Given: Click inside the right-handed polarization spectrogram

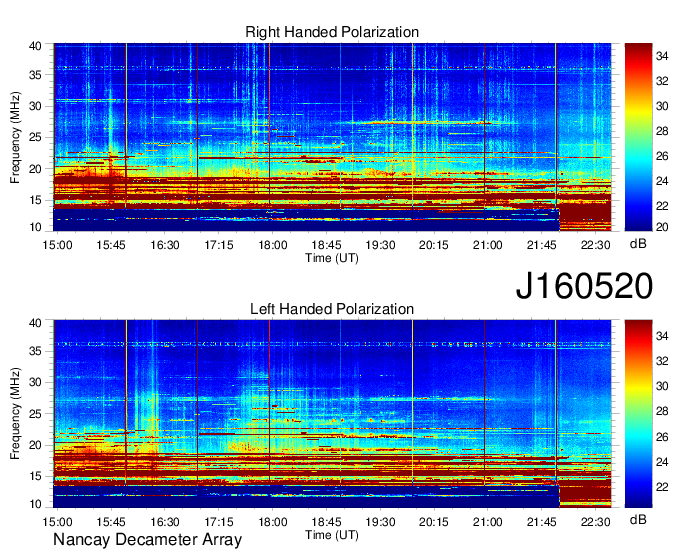Looking at the screenshot, I should click(332, 137).
